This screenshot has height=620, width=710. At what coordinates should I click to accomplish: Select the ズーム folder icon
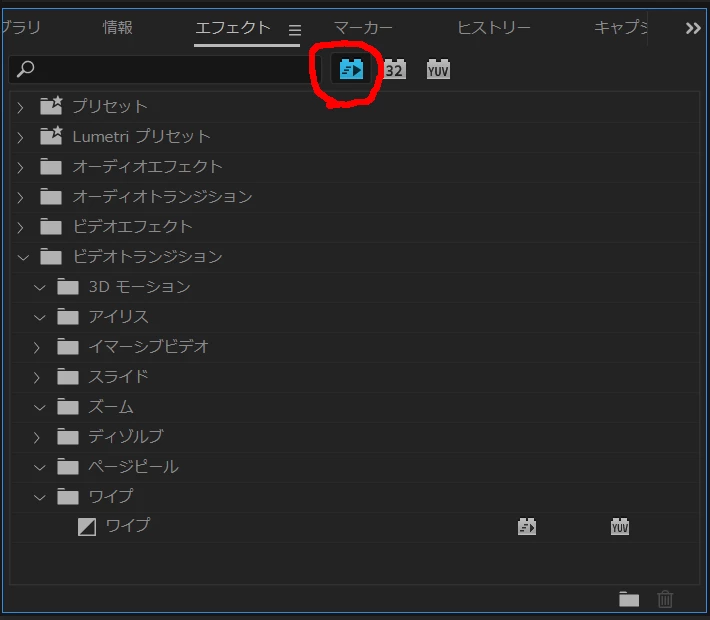pyautogui.click(x=68, y=407)
